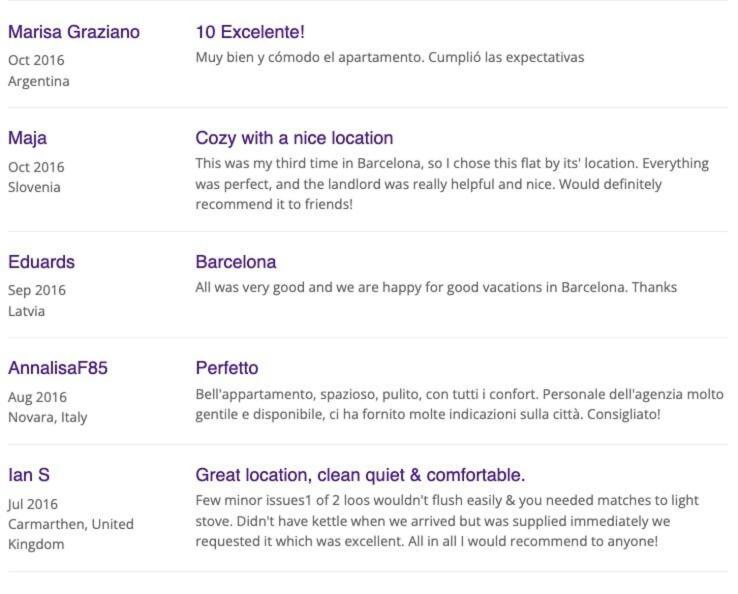Screen dimensions: 738x594
Task: Click the 'Argentina' location label
Action: pyautogui.click(x=39, y=81)
